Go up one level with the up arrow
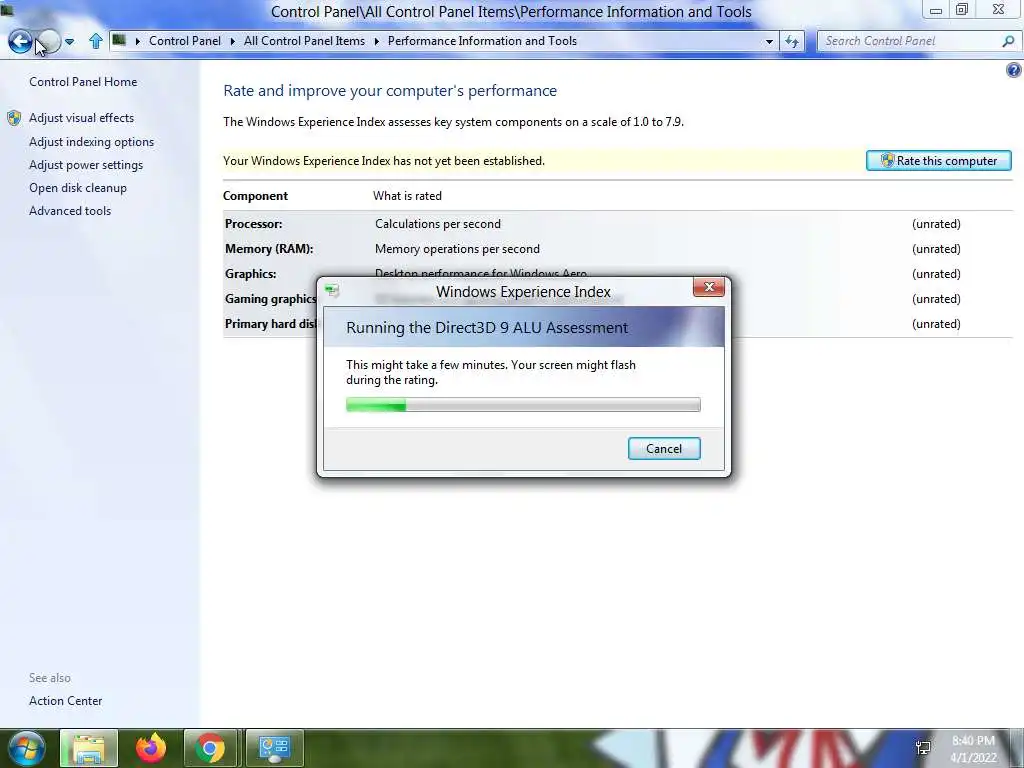The image size is (1024, 768). (96, 41)
